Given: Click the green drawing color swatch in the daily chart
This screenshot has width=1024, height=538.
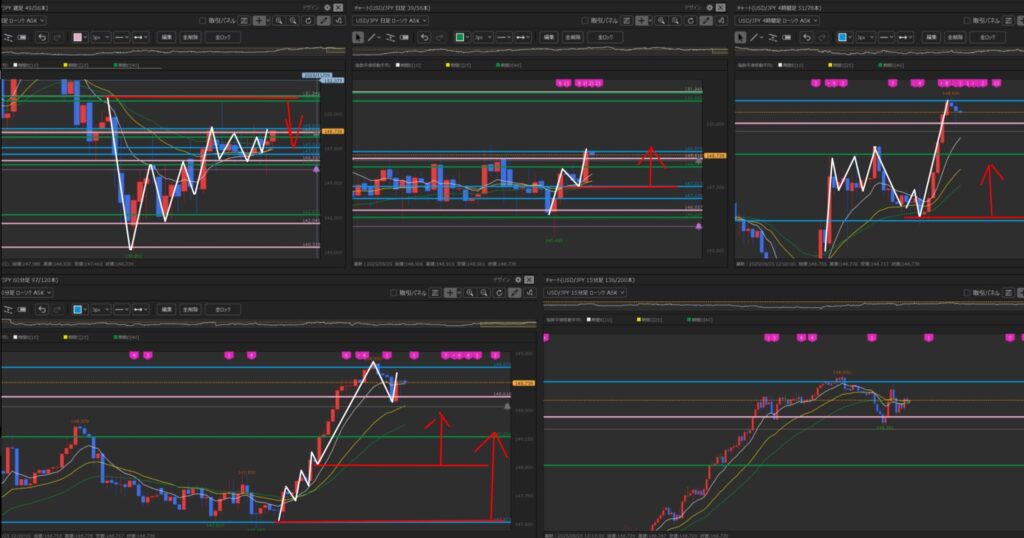Looking at the screenshot, I should click(x=460, y=37).
